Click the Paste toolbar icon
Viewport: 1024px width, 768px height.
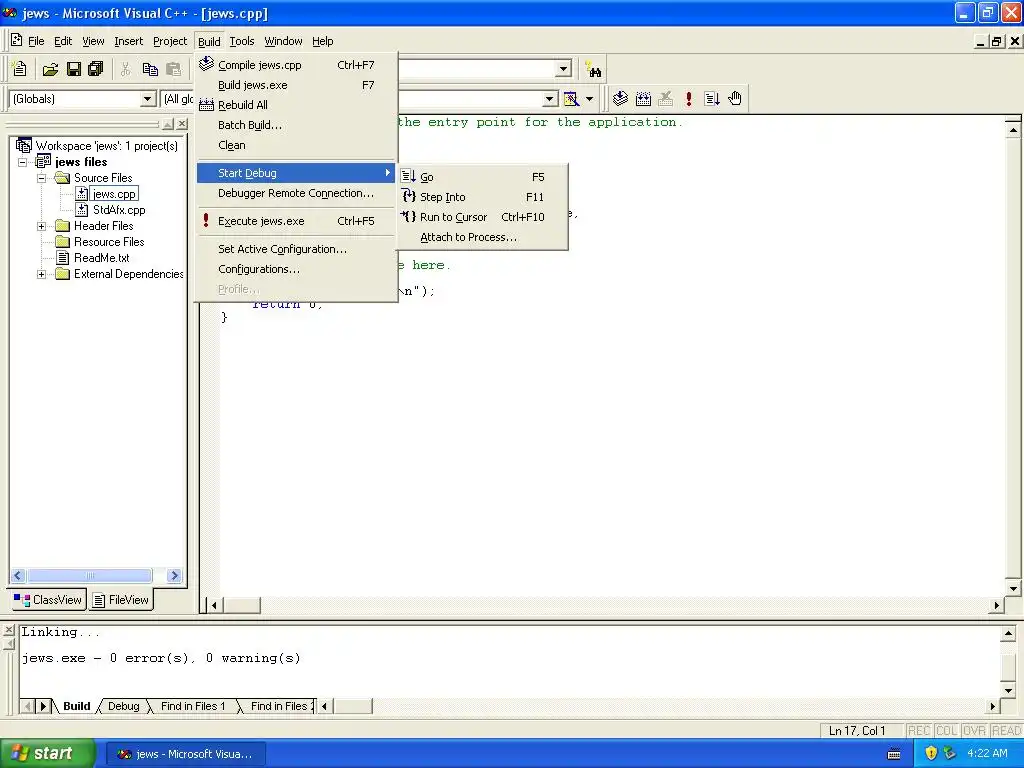[x=174, y=69]
